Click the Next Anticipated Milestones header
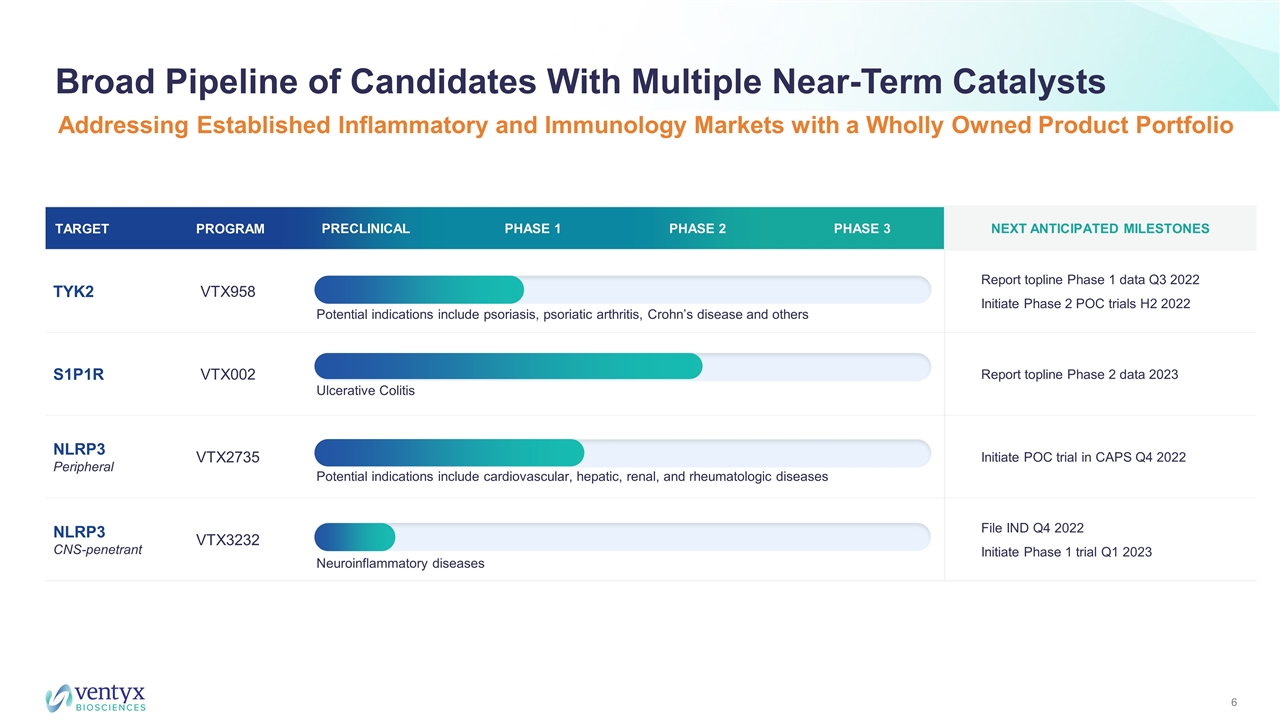The width and height of the screenshot is (1280, 720). pos(1099,228)
